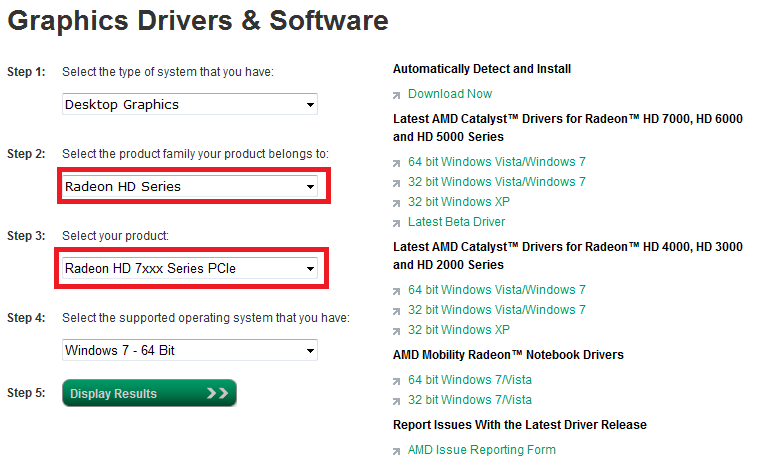
Task: Open the Radeon HD Series product family dropdown
Action: (x=190, y=186)
